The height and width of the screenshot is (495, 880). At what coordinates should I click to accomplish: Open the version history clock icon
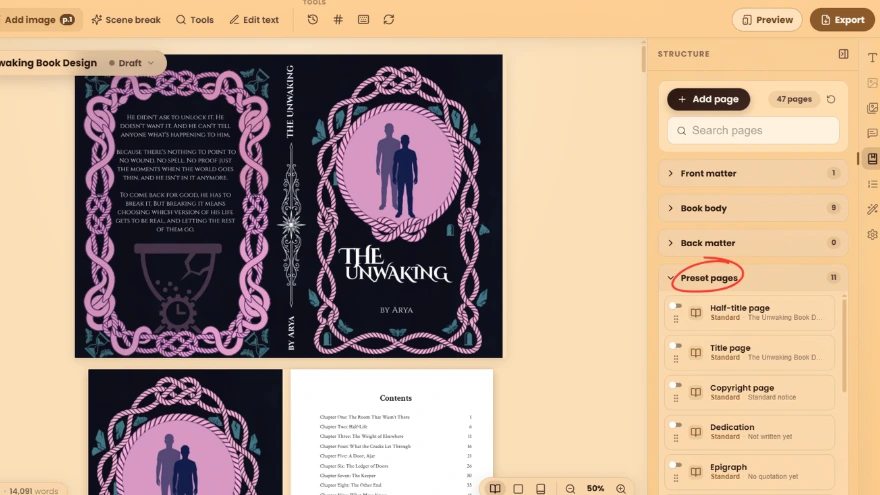(x=313, y=20)
